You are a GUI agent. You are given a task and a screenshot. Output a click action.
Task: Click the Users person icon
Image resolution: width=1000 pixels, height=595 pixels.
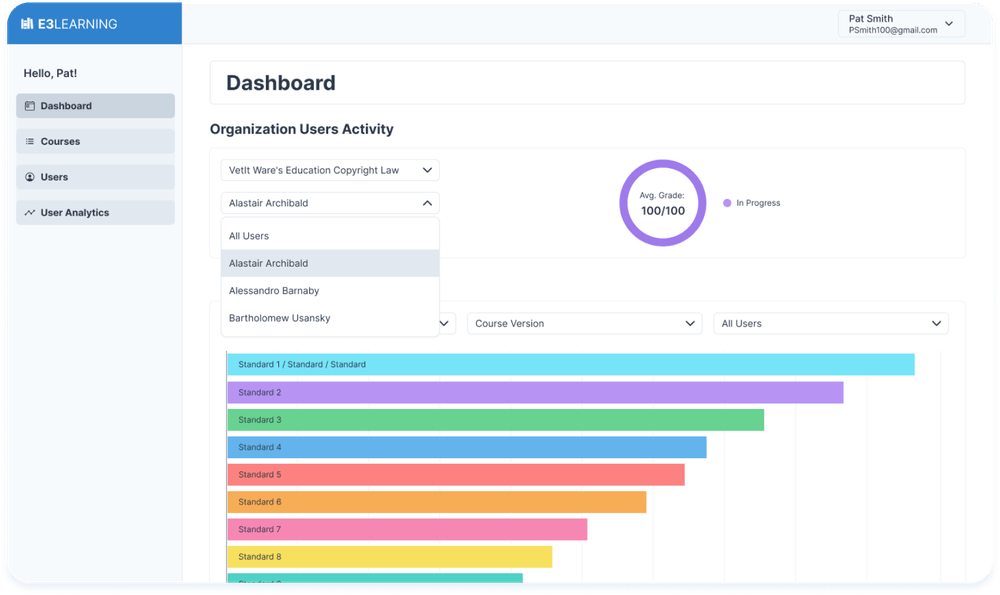click(30, 177)
